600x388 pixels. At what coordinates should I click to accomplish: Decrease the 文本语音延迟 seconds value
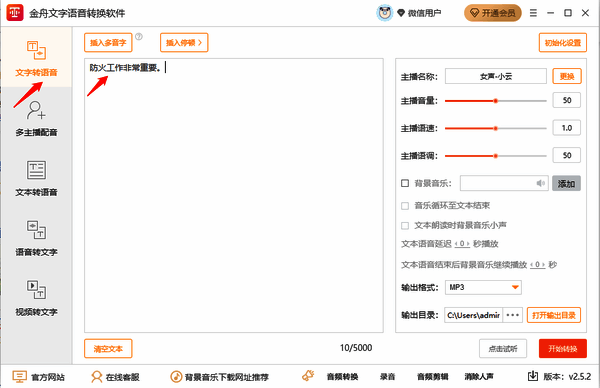(x=457, y=244)
